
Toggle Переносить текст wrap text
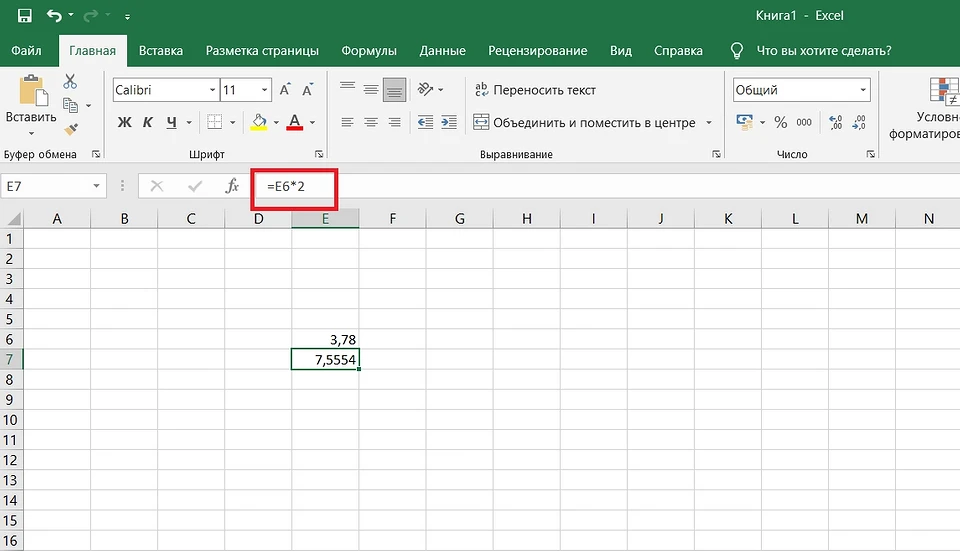536,90
